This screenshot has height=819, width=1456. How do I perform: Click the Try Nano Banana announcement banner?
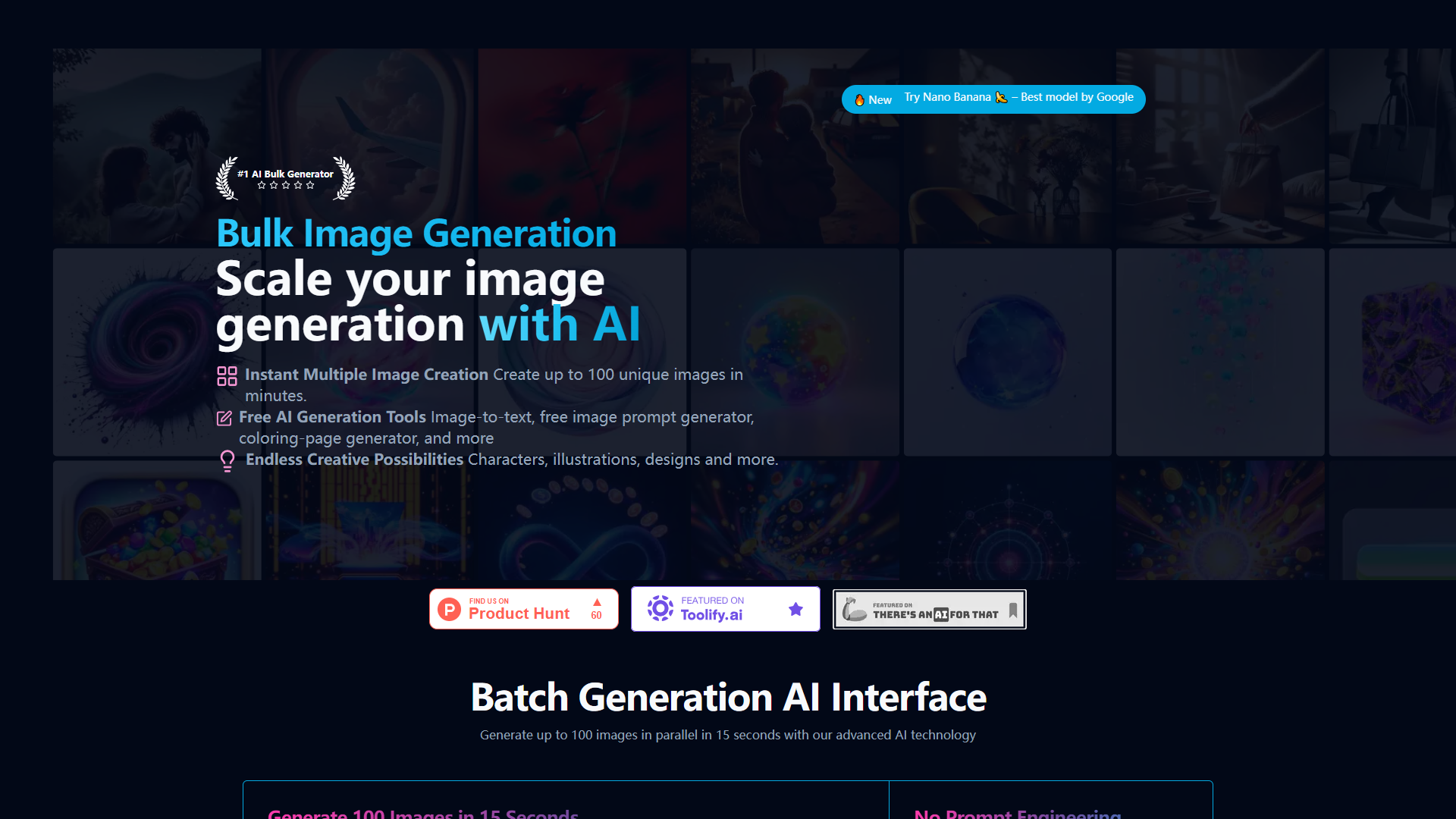[993, 99]
